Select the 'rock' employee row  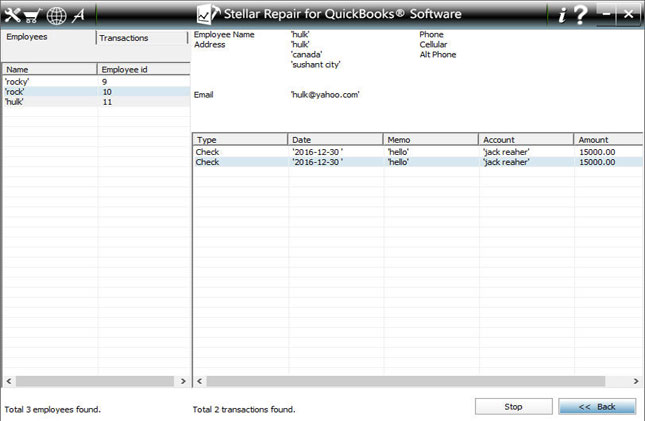tap(96, 91)
